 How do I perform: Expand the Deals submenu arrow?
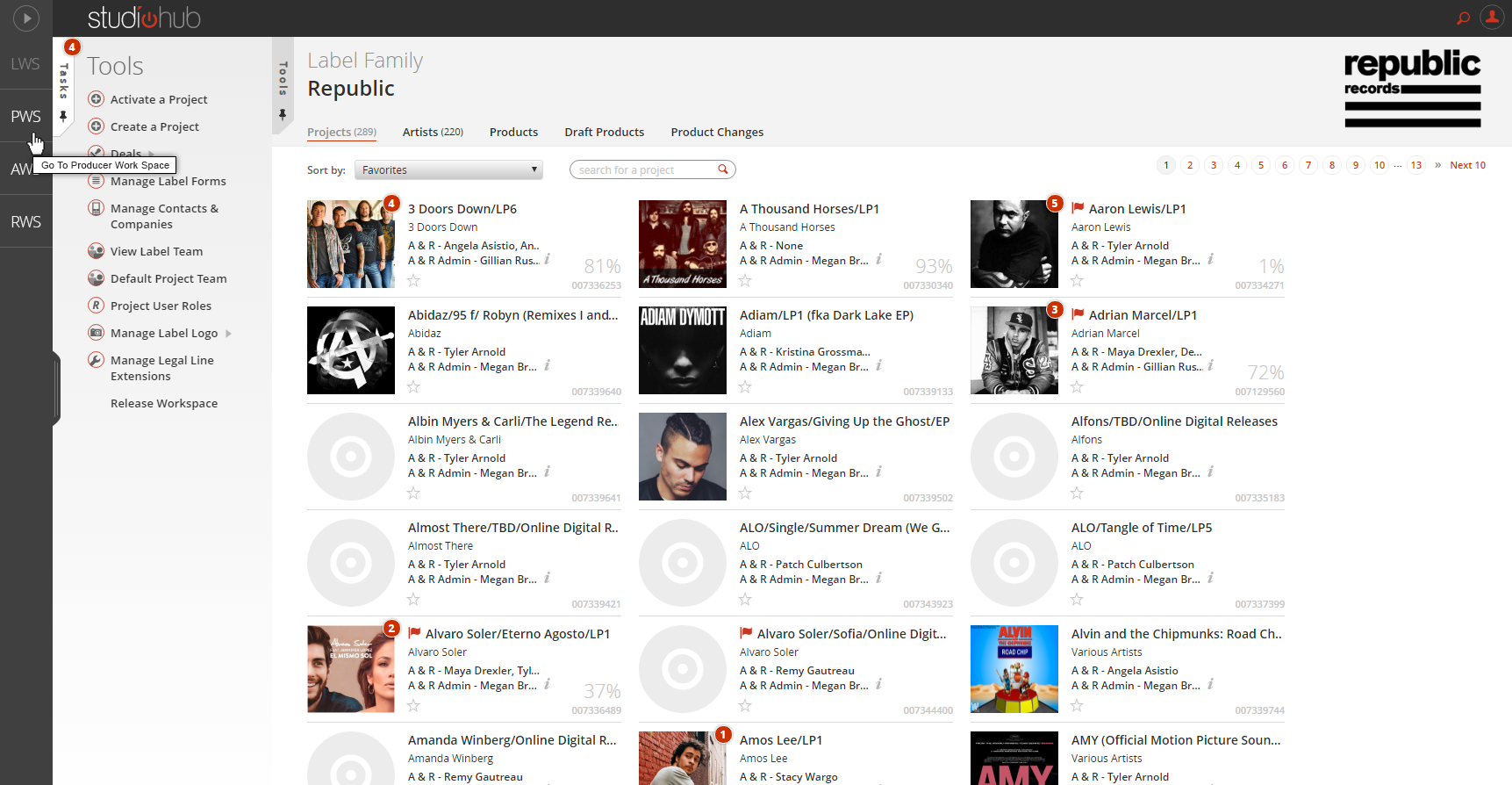pos(151,154)
